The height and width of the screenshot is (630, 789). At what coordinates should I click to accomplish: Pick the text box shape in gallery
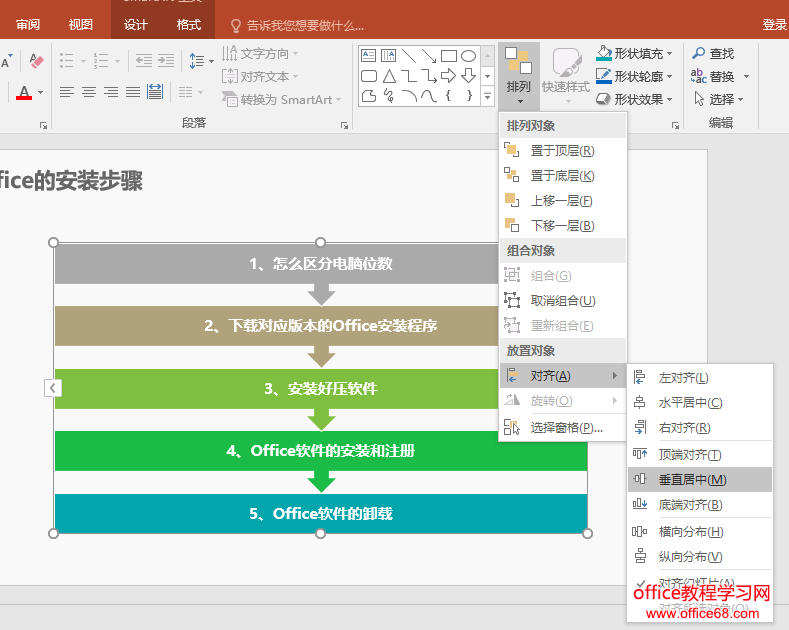pyautogui.click(x=369, y=55)
